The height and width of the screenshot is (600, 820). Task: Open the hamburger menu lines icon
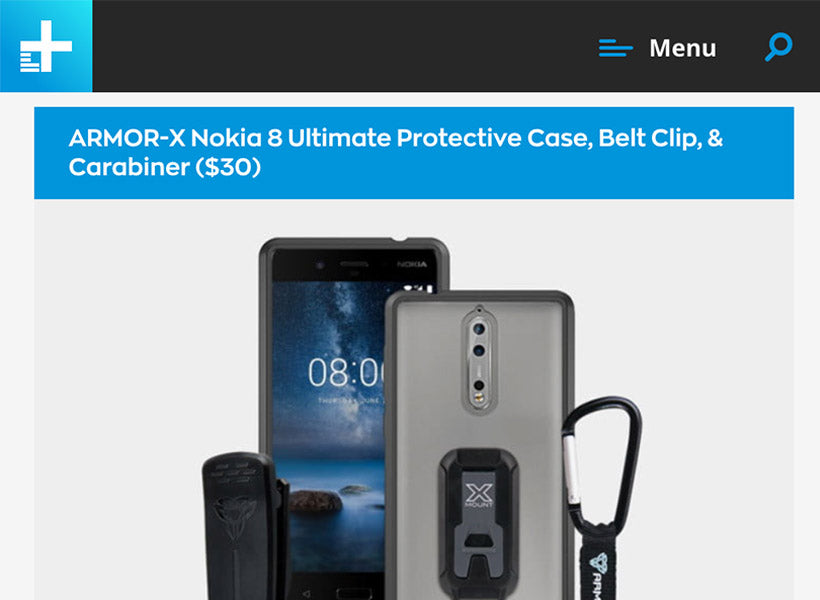point(616,48)
